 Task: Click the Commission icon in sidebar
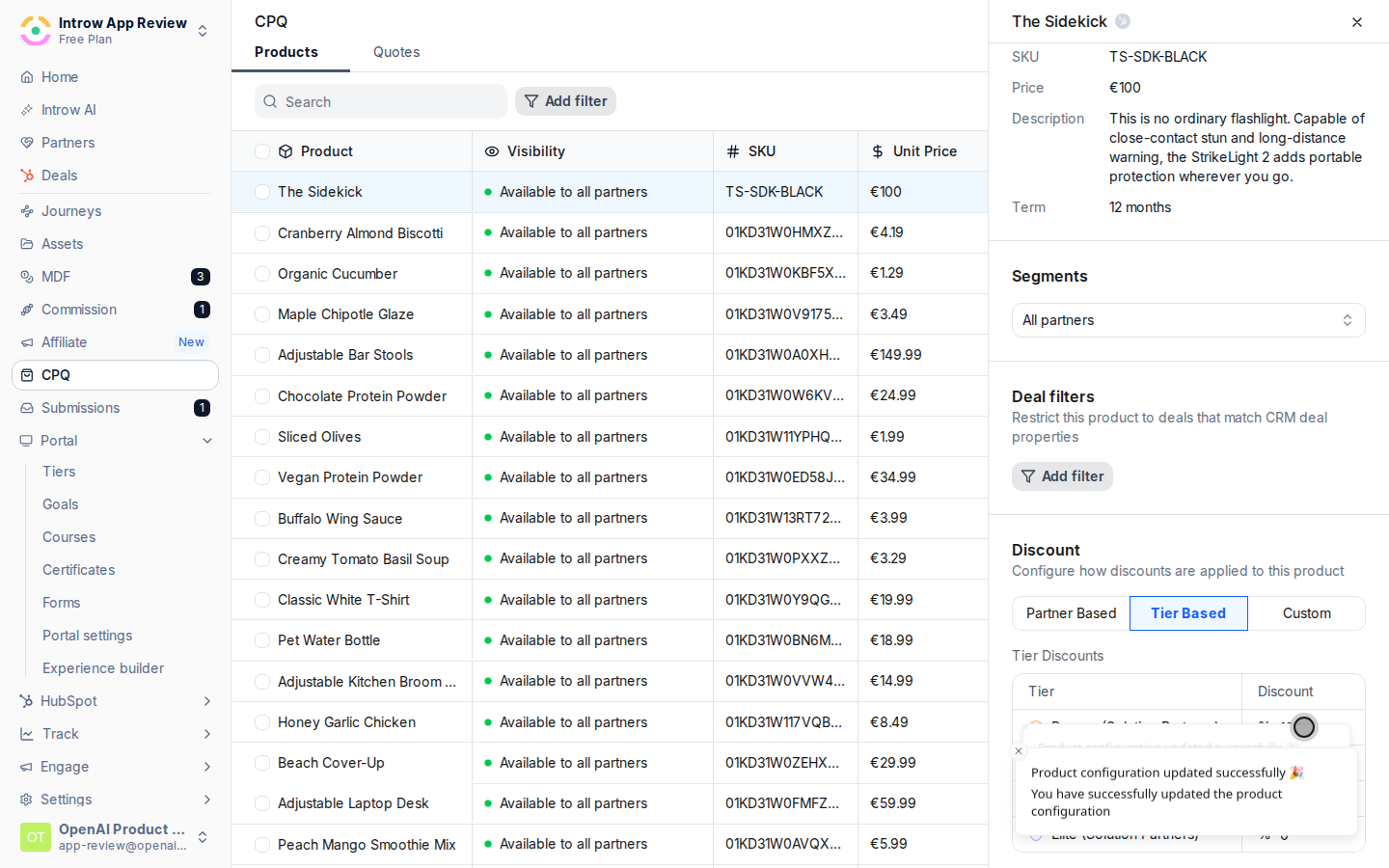point(27,310)
